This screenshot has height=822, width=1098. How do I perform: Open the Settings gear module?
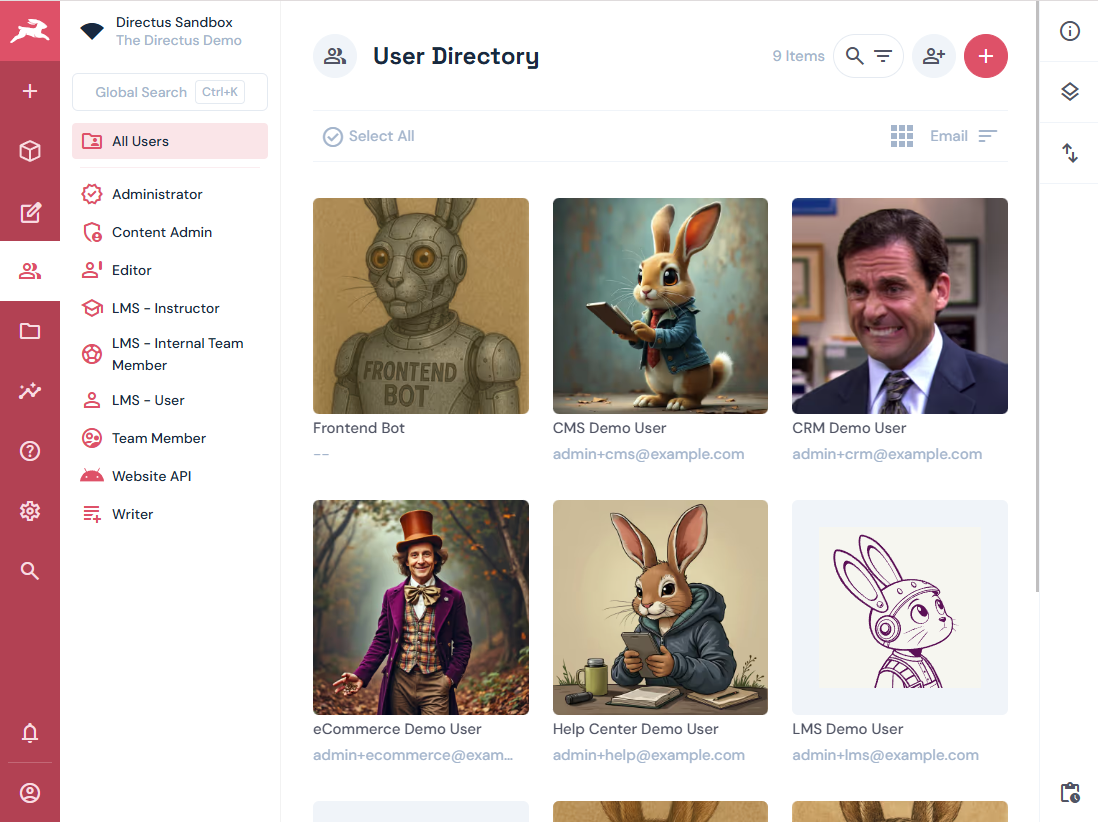click(x=30, y=511)
